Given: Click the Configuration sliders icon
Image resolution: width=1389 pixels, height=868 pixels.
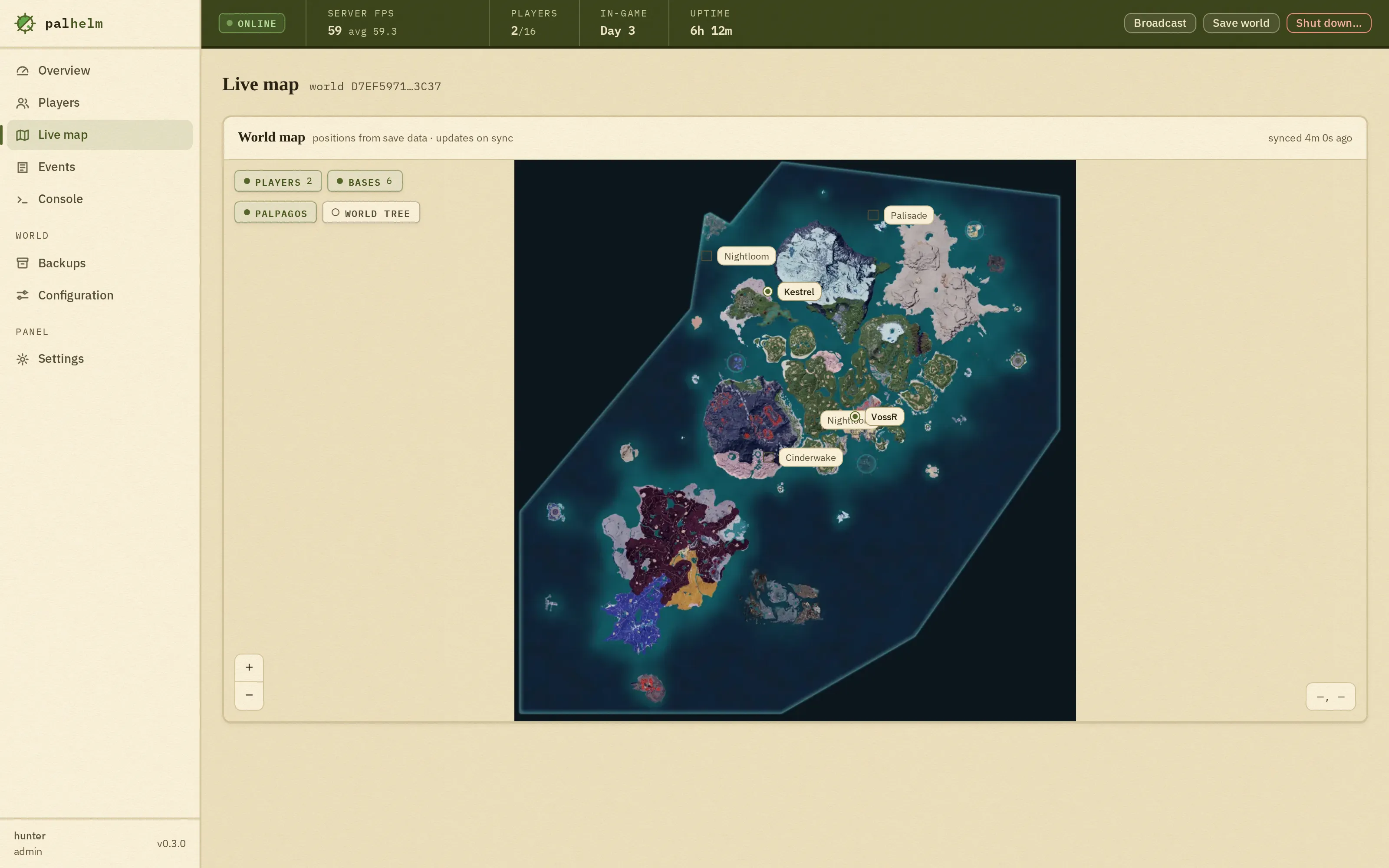Looking at the screenshot, I should coord(23,295).
